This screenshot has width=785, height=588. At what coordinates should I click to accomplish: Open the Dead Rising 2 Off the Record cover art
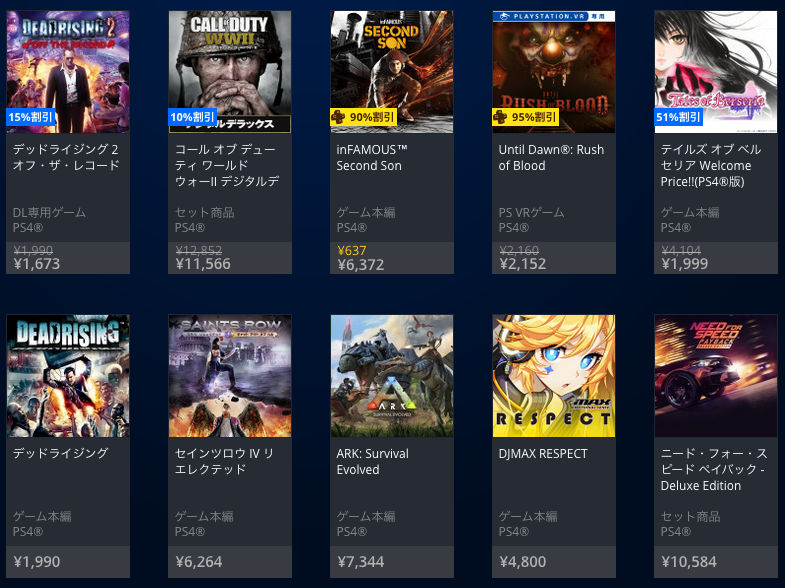pos(68,72)
